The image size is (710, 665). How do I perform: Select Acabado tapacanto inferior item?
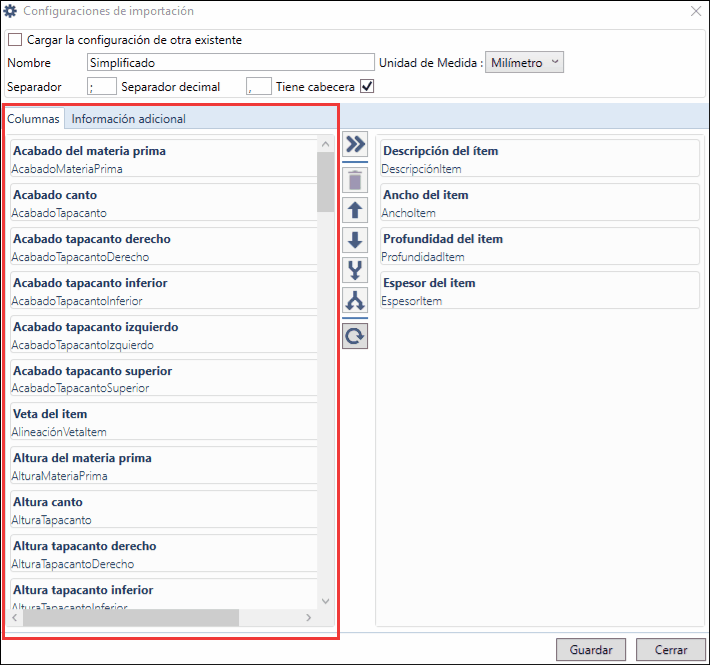[163, 291]
